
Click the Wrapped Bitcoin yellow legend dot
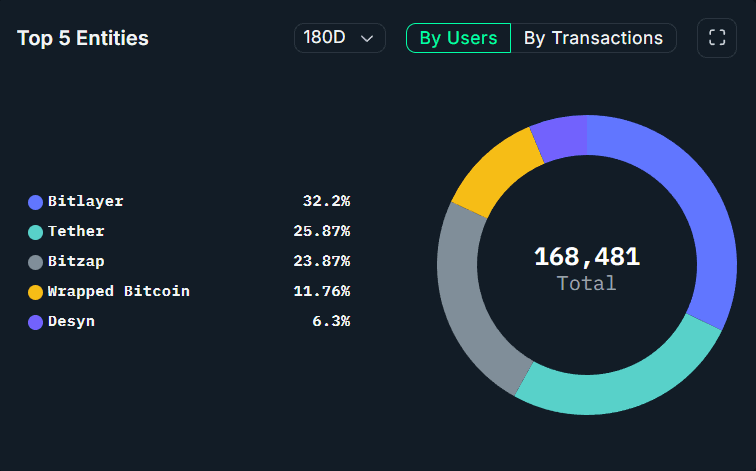pos(36,292)
